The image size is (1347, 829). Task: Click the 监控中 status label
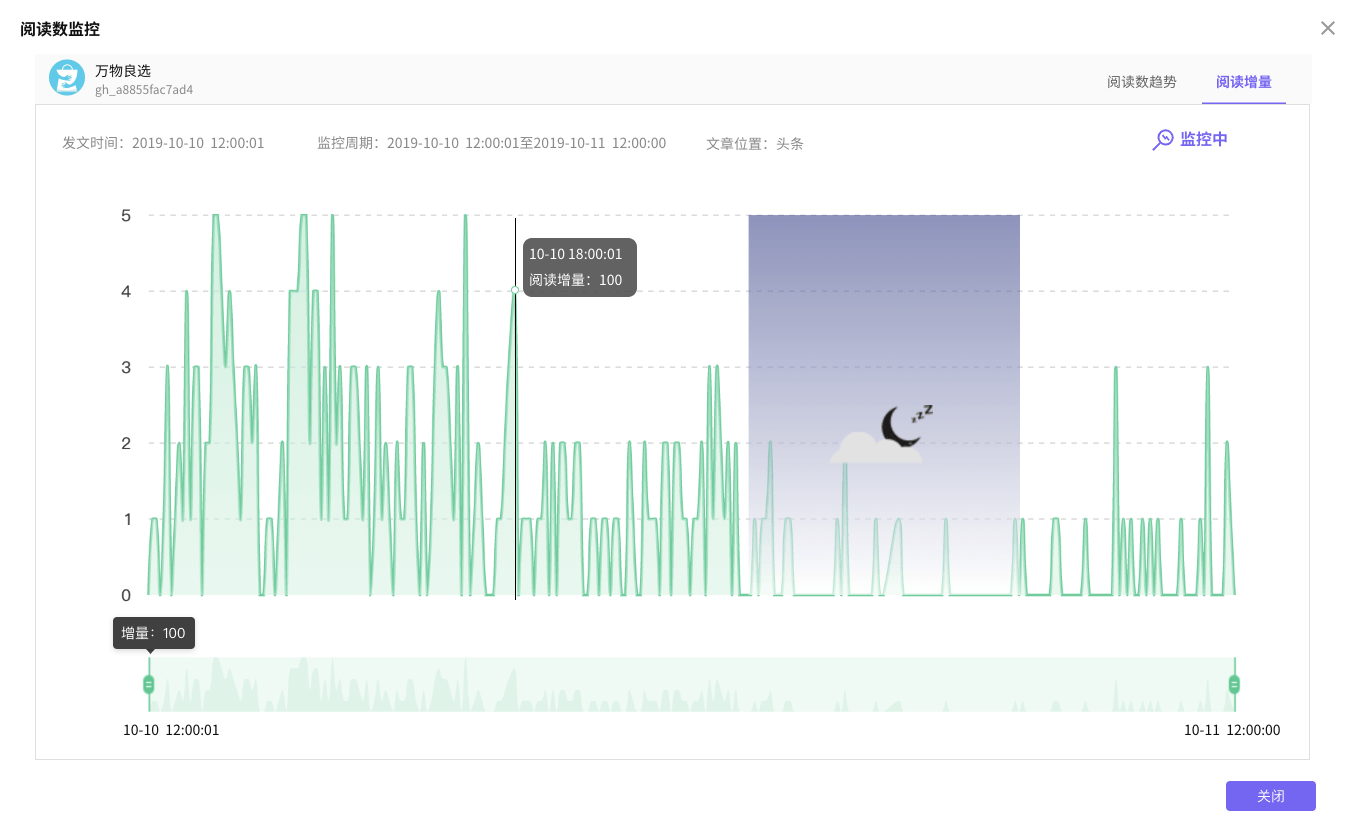pyautogui.click(x=1204, y=139)
